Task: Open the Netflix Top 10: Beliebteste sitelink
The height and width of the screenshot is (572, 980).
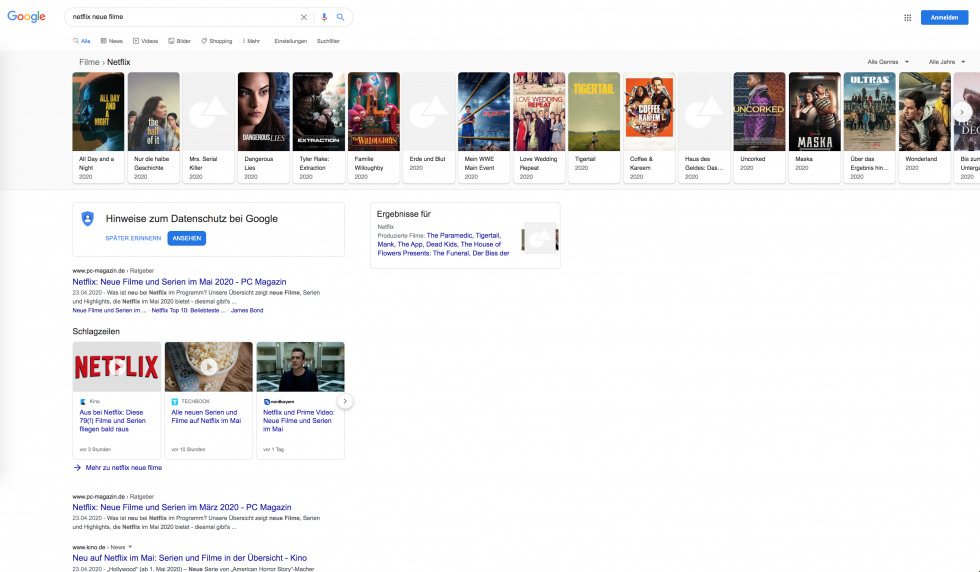Action: coord(188,310)
